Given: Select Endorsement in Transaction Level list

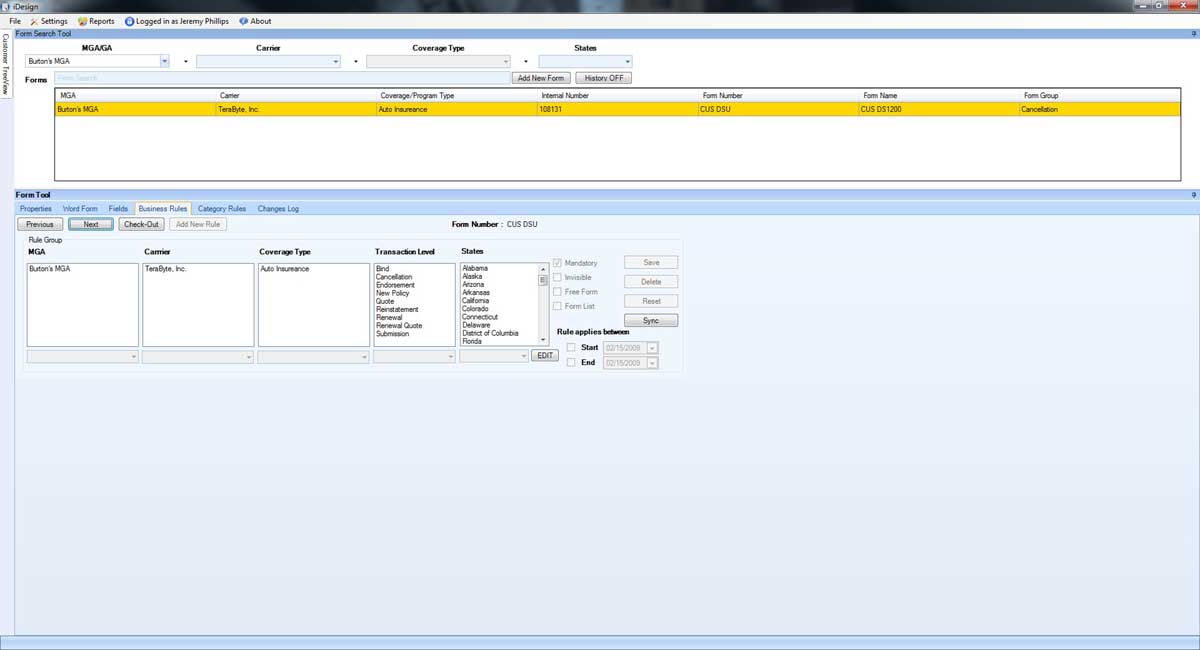Looking at the screenshot, I should pos(395,285).
